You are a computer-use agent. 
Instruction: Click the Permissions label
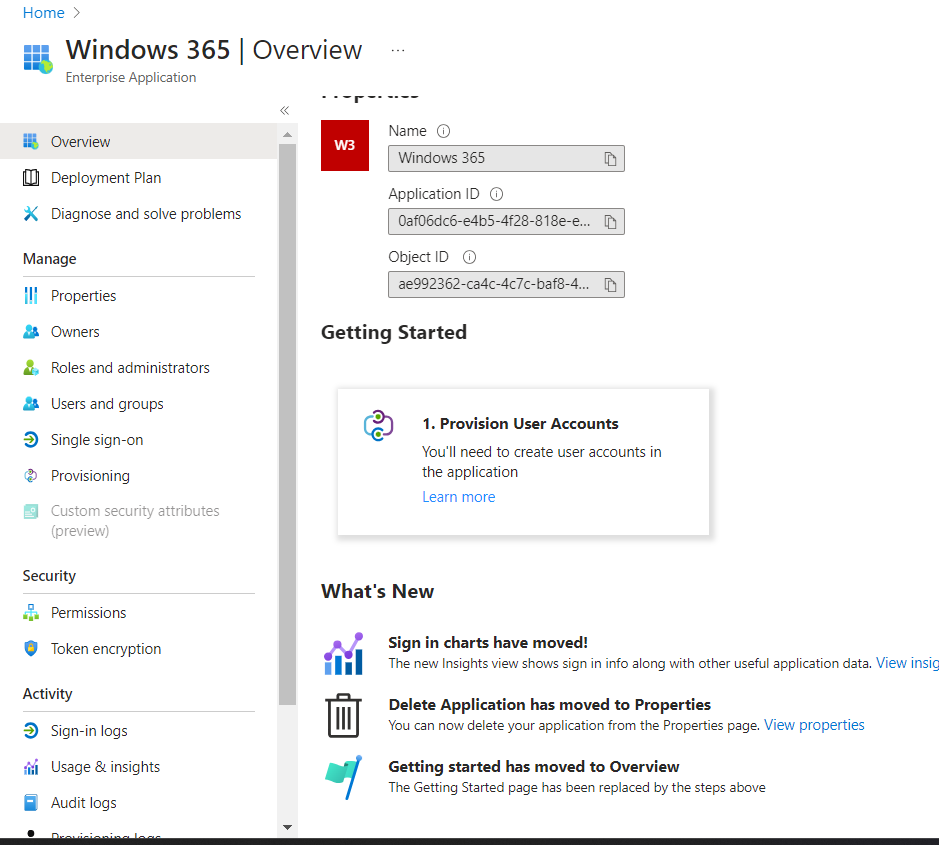point(89,613)
